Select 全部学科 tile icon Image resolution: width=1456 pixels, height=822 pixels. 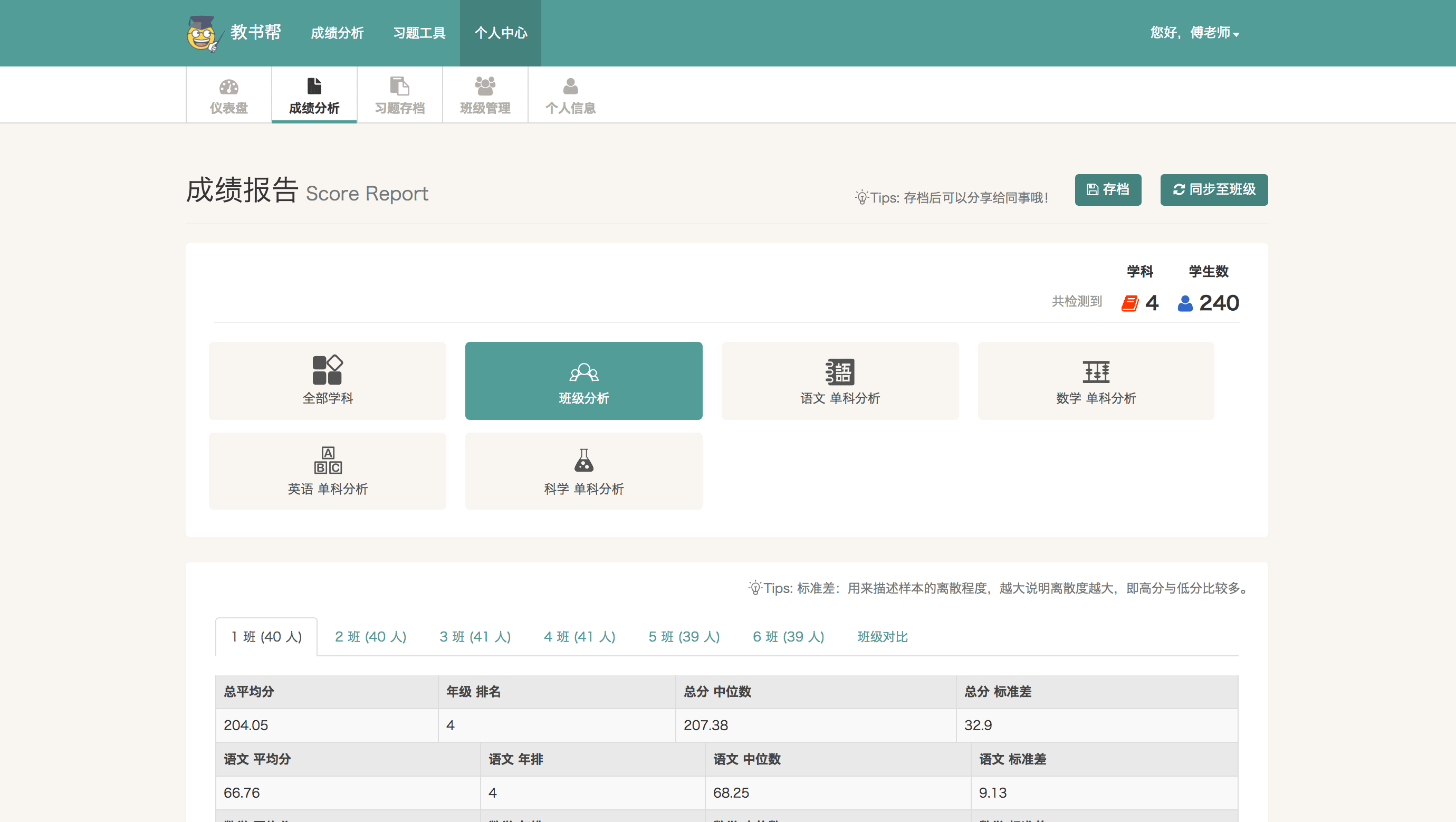point(327,380)
